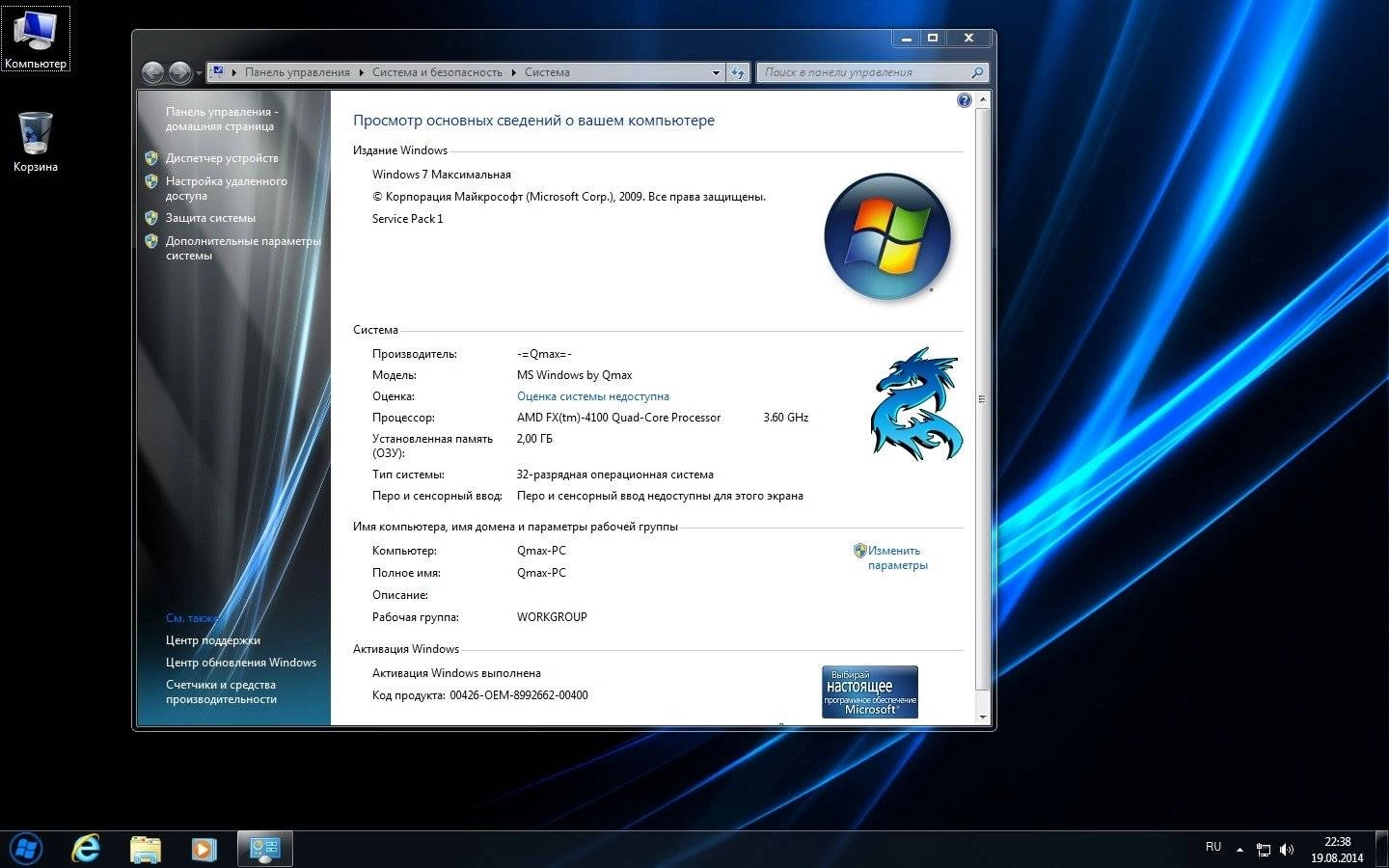1389x868 pixels.
Task: Click shield icon beside advanced system settings
Action: coord(151,241)
